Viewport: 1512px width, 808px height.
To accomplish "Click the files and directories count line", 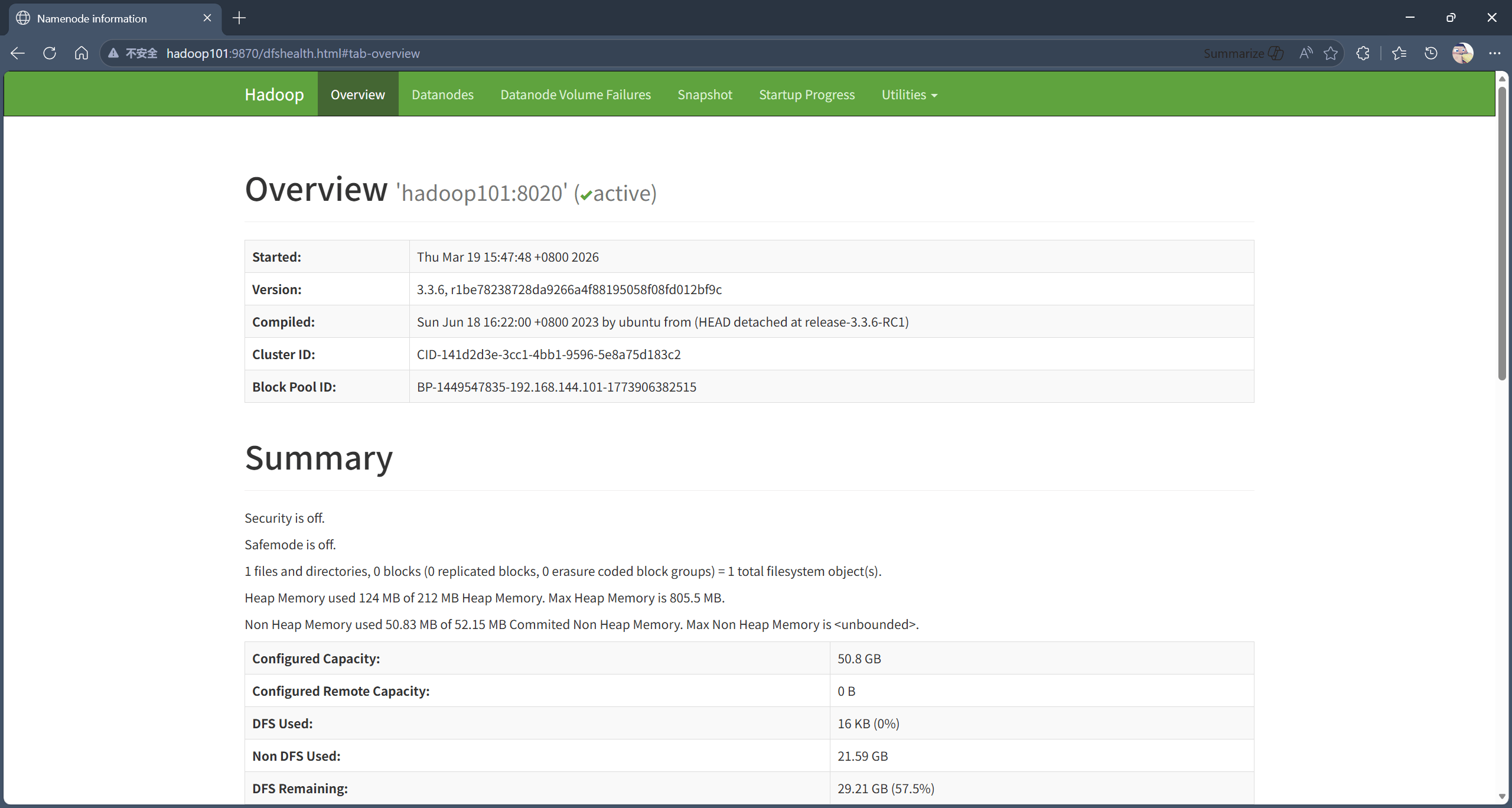I will coord(563,571).
